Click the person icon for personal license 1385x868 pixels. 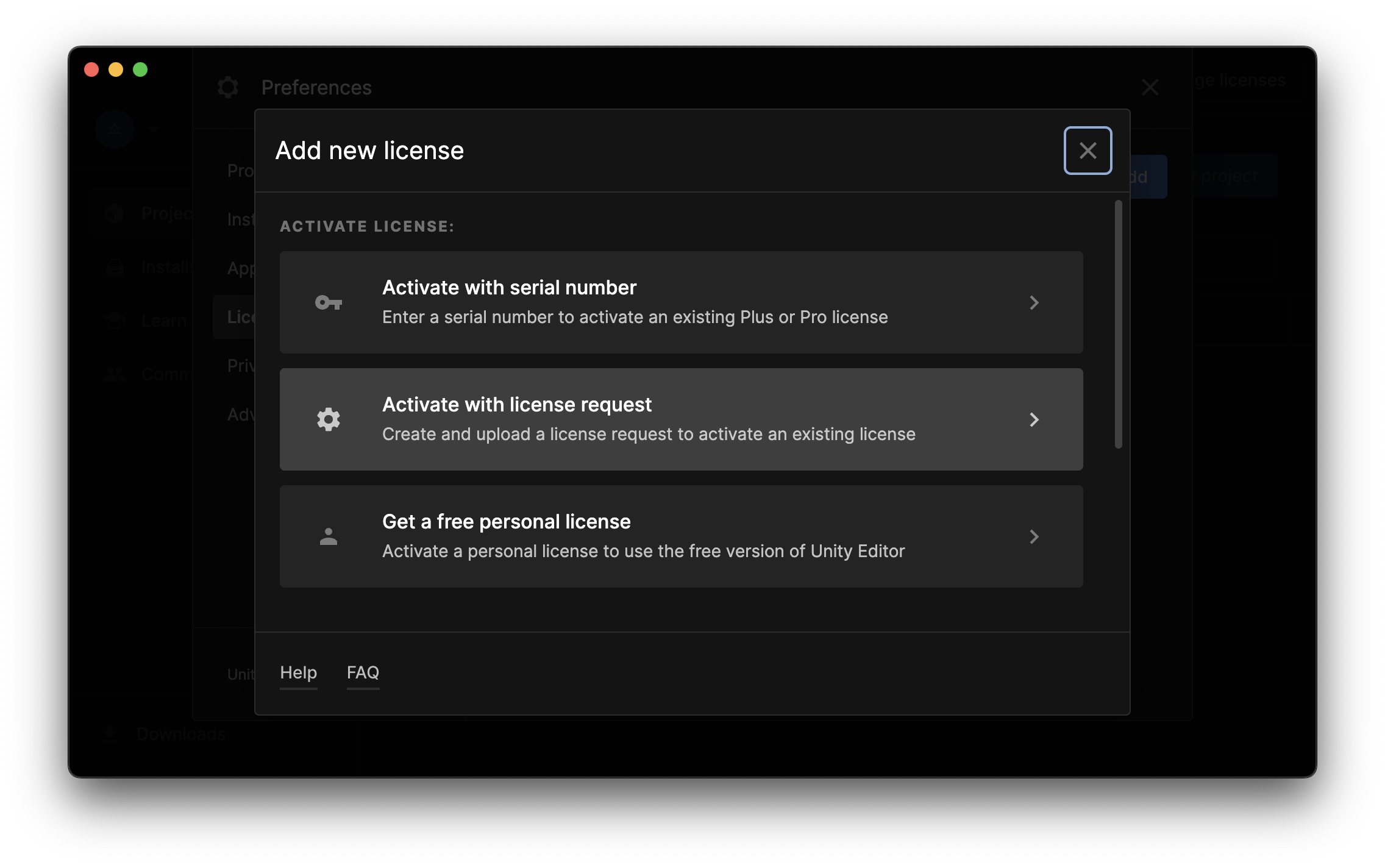pos(328,536)
